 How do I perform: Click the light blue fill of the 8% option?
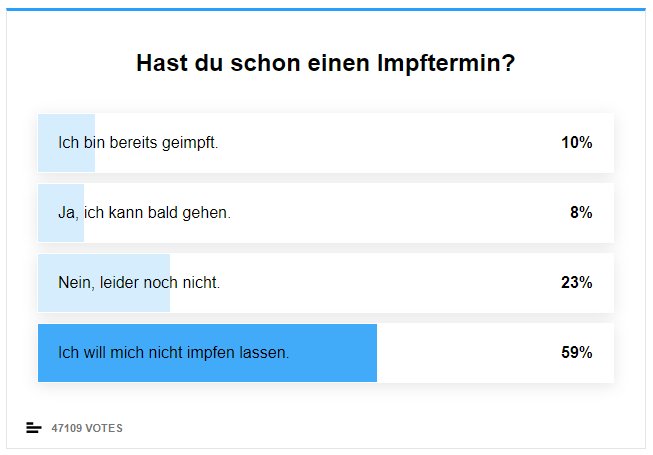(x=61, y=213)
